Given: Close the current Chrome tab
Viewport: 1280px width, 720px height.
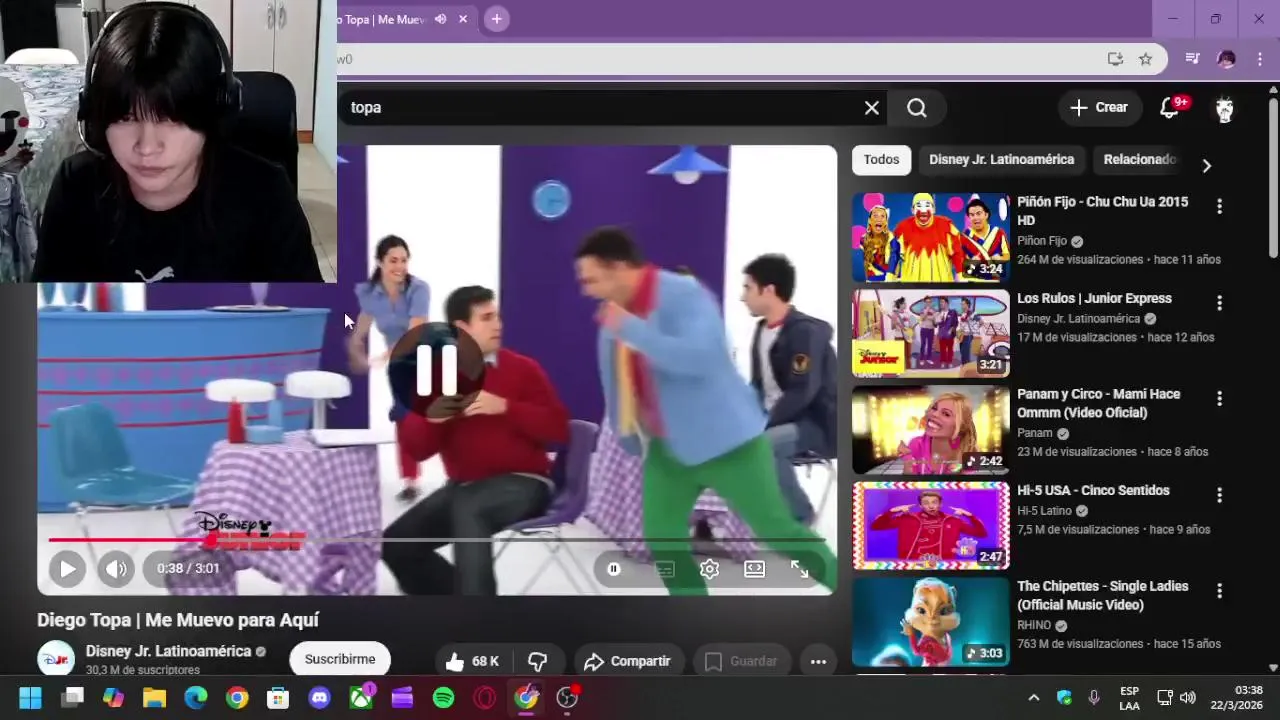Looking at the screenshot, I should click(x=463, y=19).
